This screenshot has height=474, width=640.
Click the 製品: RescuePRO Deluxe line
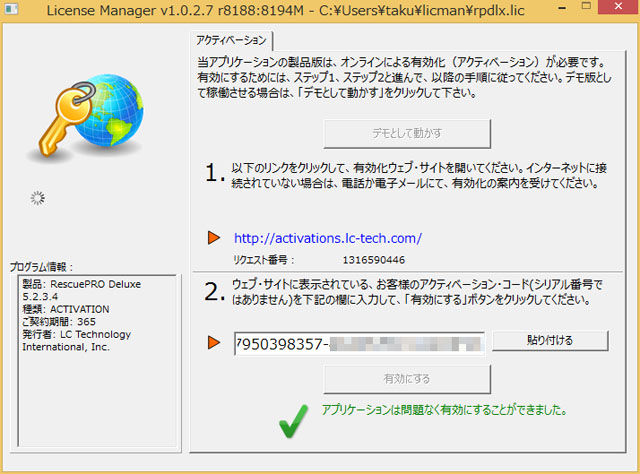click(x=82, y=284)
